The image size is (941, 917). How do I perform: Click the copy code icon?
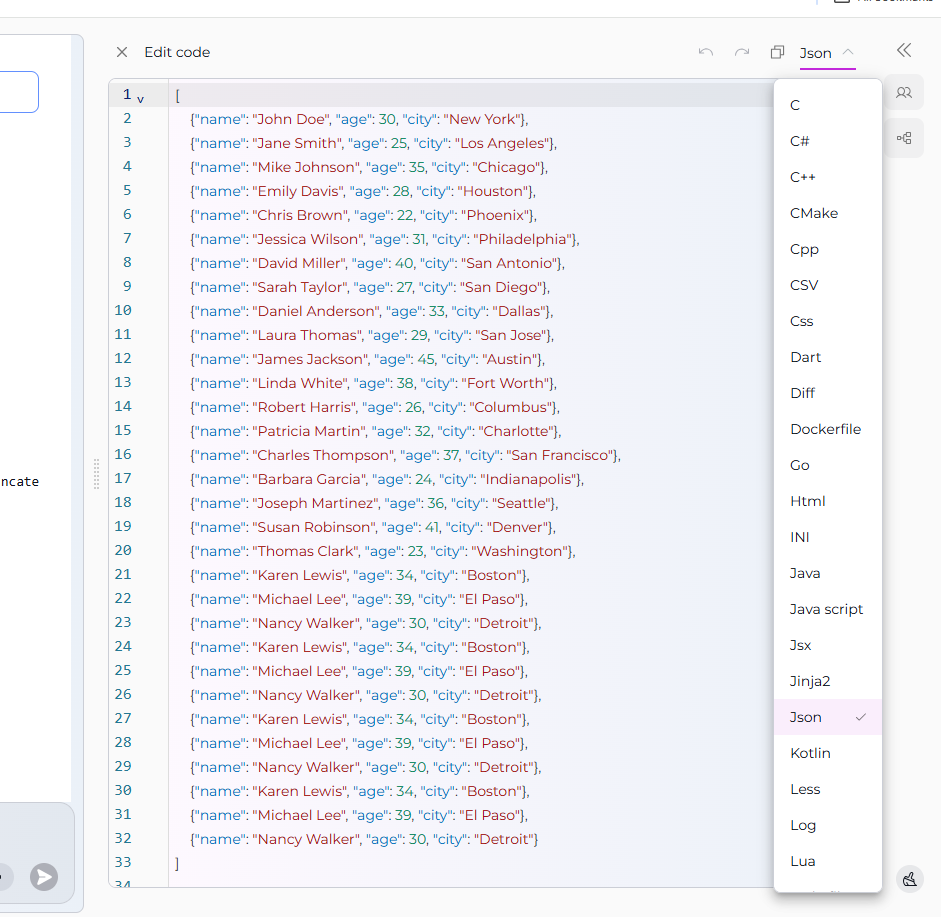(777, 52)
